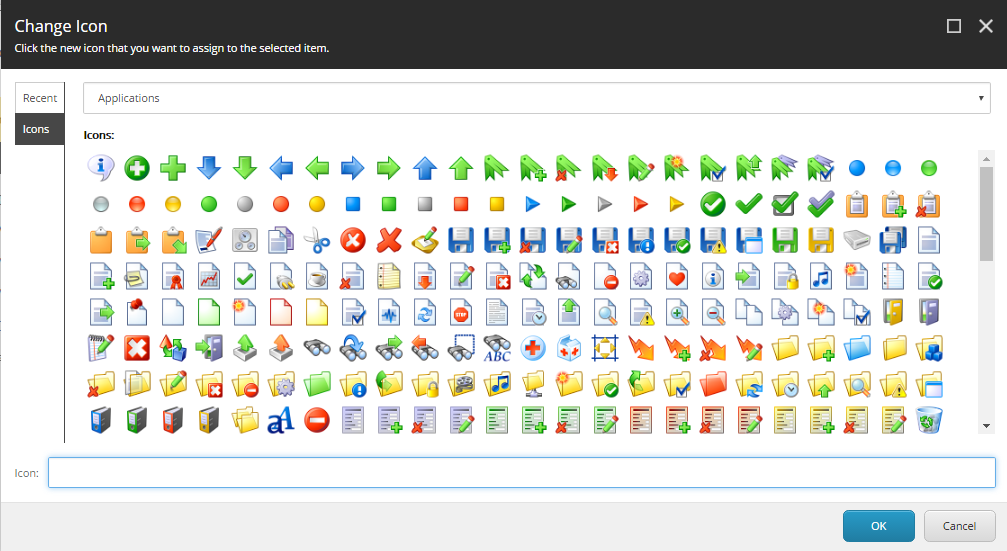Choose the 'aA' font letters icon

tap(281, 421)
